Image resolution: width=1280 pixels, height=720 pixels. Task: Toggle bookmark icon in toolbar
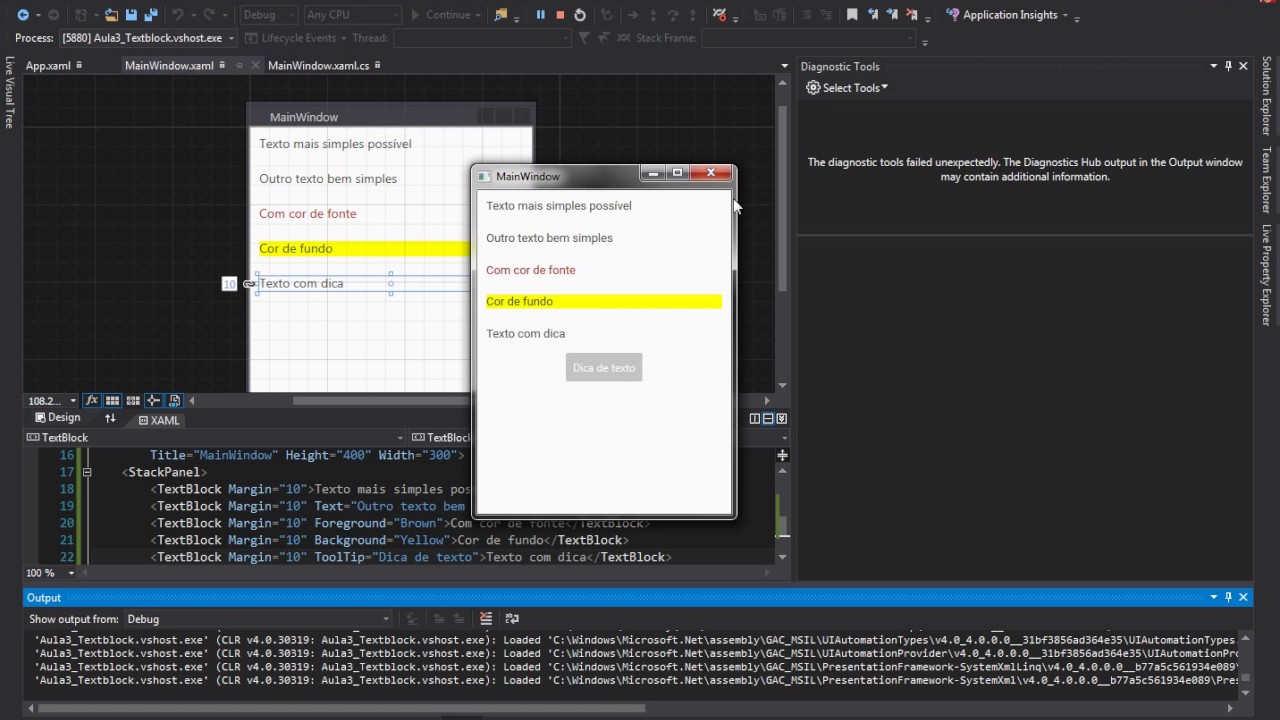click(852, 15)
